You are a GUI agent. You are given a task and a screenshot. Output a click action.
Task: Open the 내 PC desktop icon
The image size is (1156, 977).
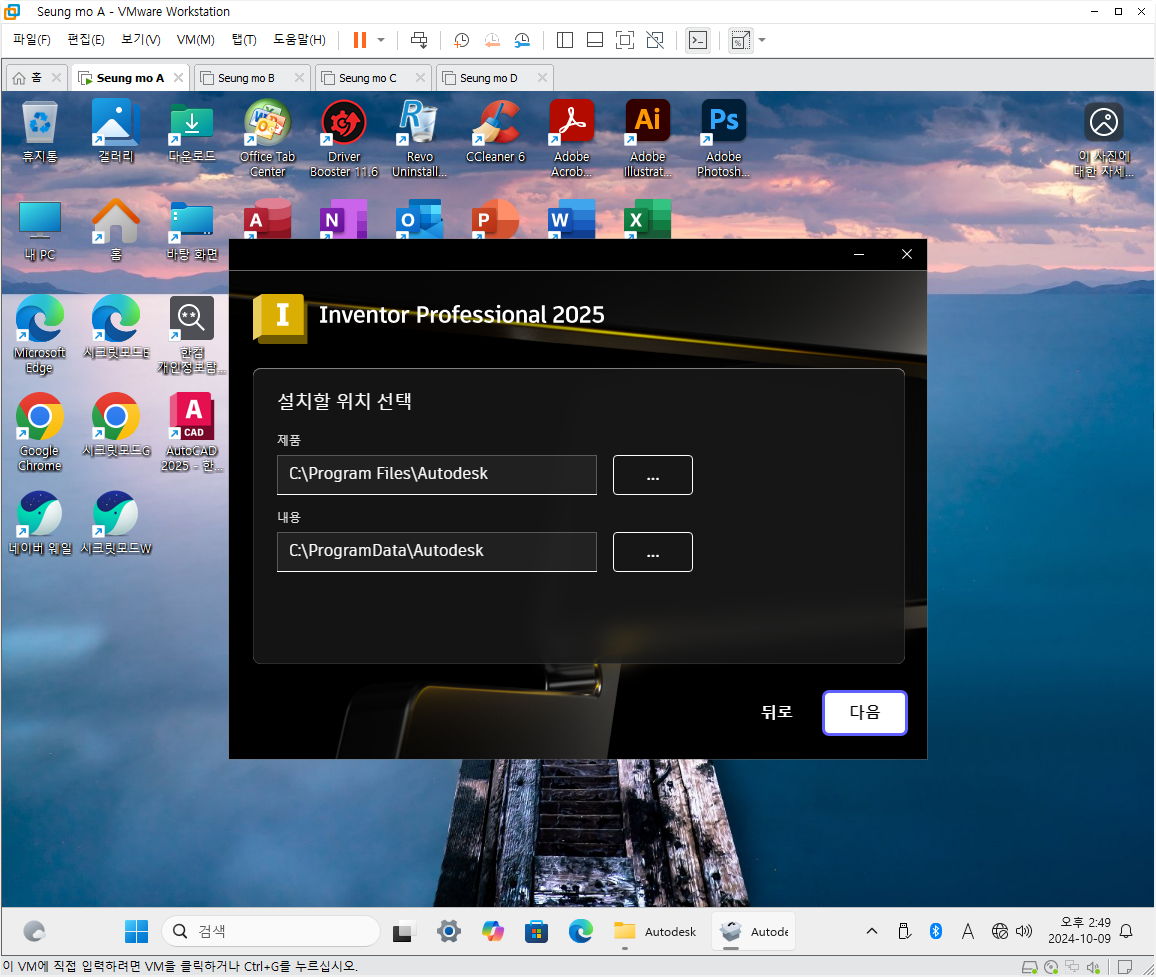(40, 230)
